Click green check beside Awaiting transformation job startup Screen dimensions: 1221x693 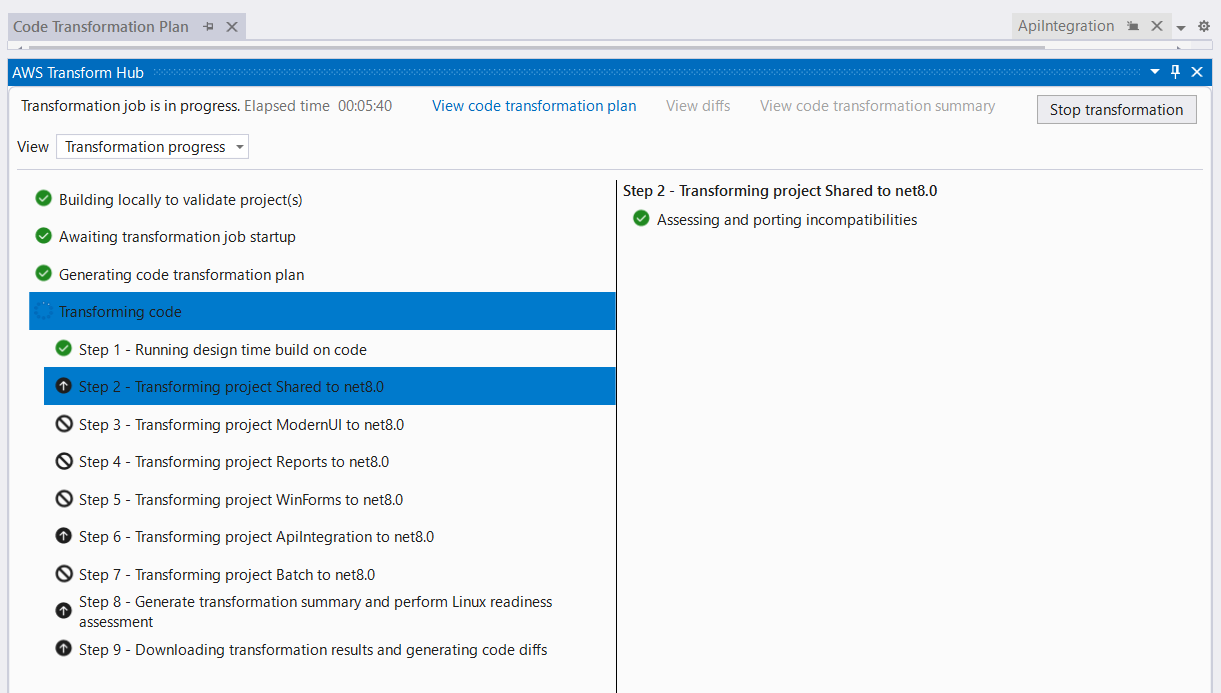pos(44,237)
